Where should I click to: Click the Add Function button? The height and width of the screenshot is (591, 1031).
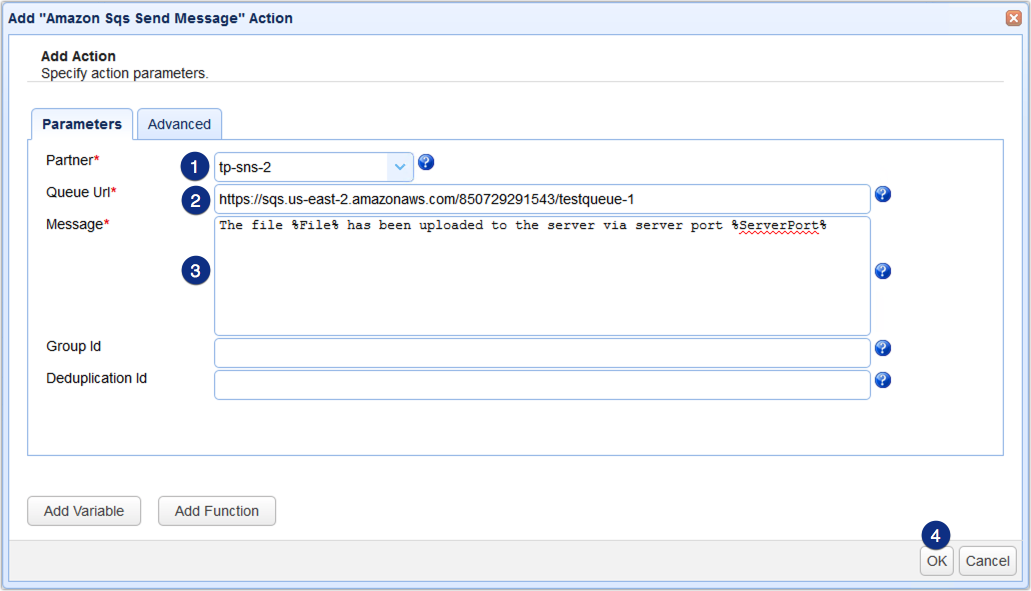coord(216,510)
